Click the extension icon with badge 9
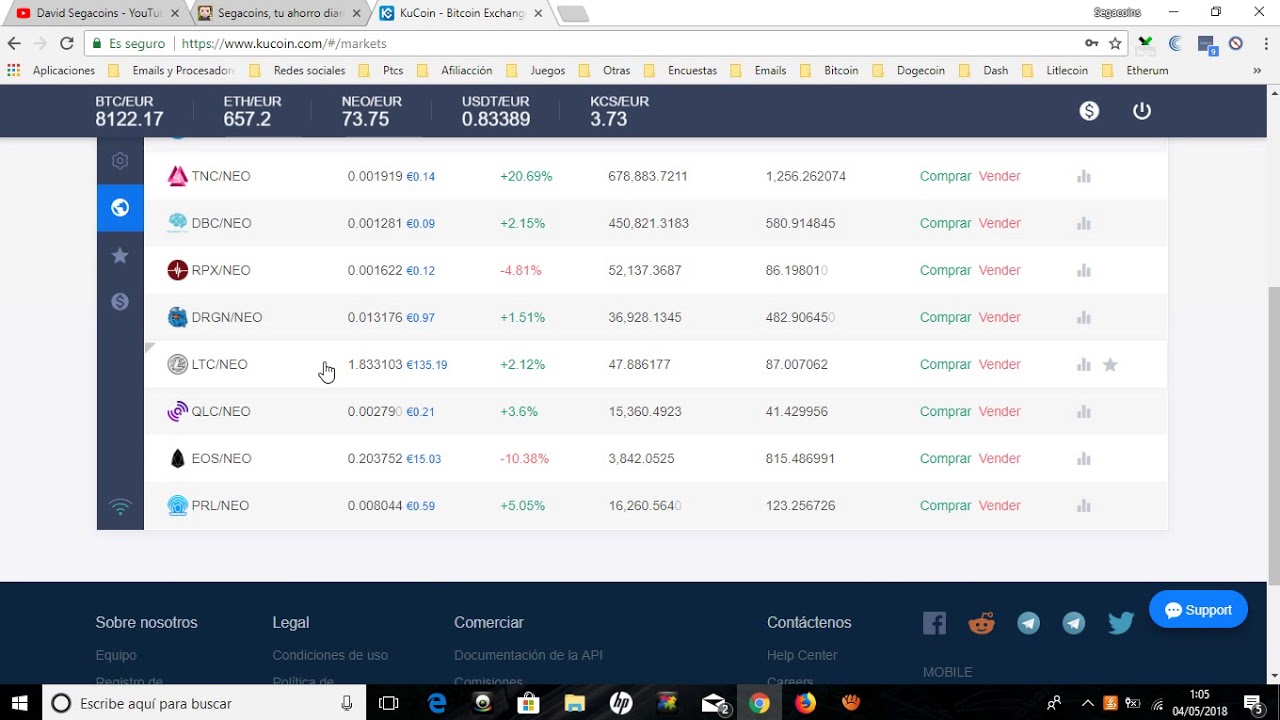This screenshot has height=720, width=1280. click(x=1206, y=44)
